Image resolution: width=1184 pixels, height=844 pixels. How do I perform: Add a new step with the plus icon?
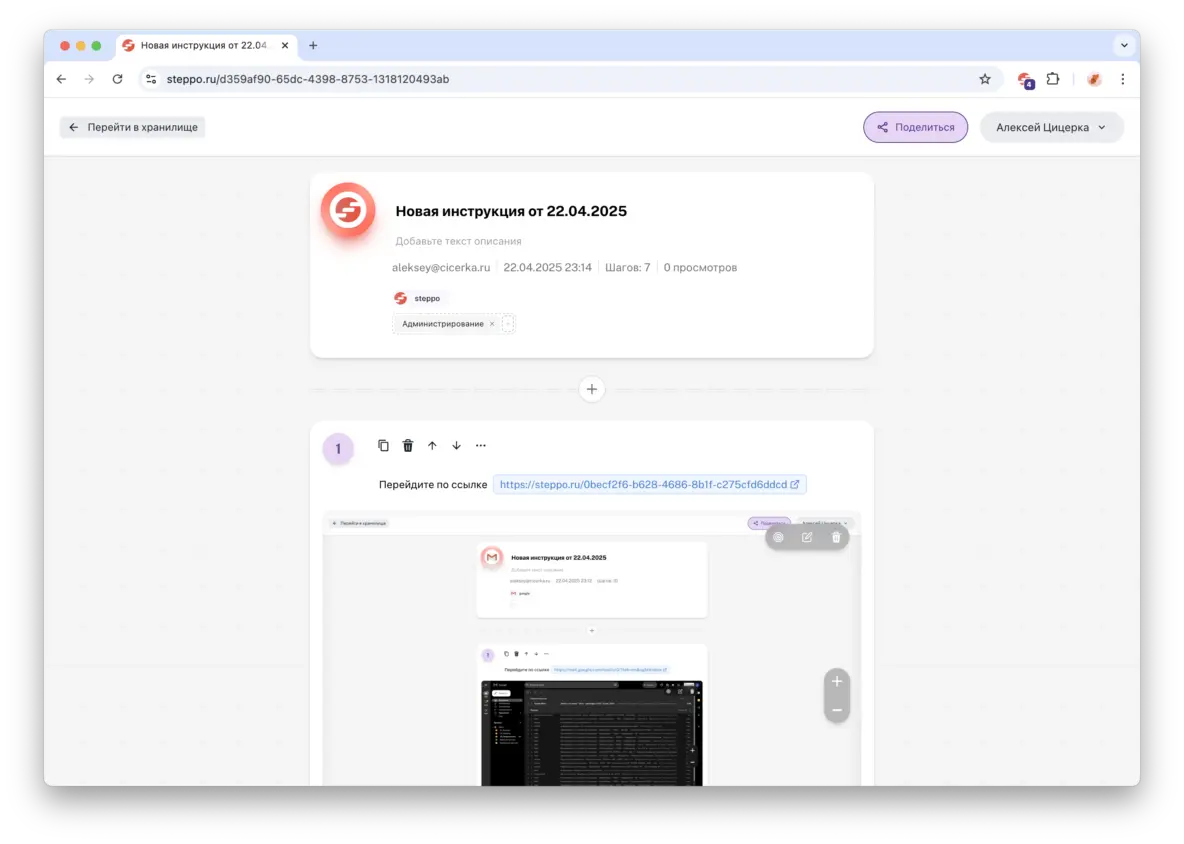591,389
